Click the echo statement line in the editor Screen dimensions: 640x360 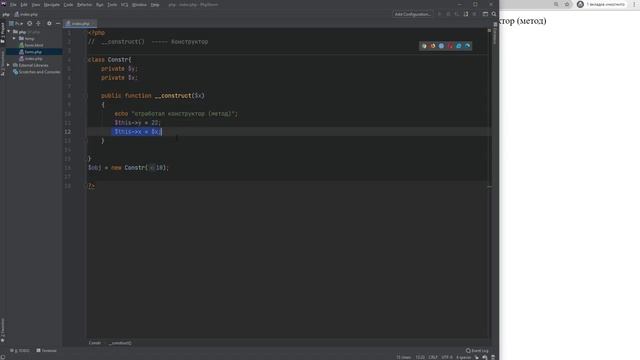(176, 114)
